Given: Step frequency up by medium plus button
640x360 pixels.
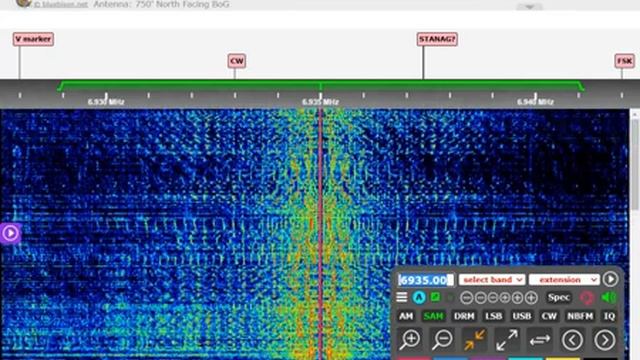Looking at the screenshot, I should (517, 298).
